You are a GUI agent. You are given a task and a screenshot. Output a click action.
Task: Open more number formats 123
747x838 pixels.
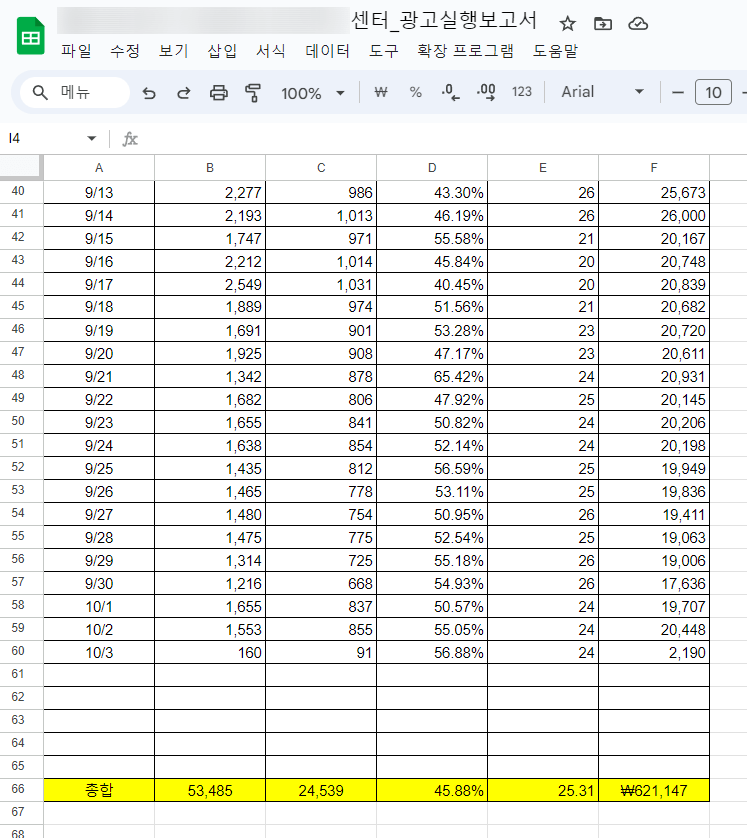pyautogui.click(x=522, y=92)
